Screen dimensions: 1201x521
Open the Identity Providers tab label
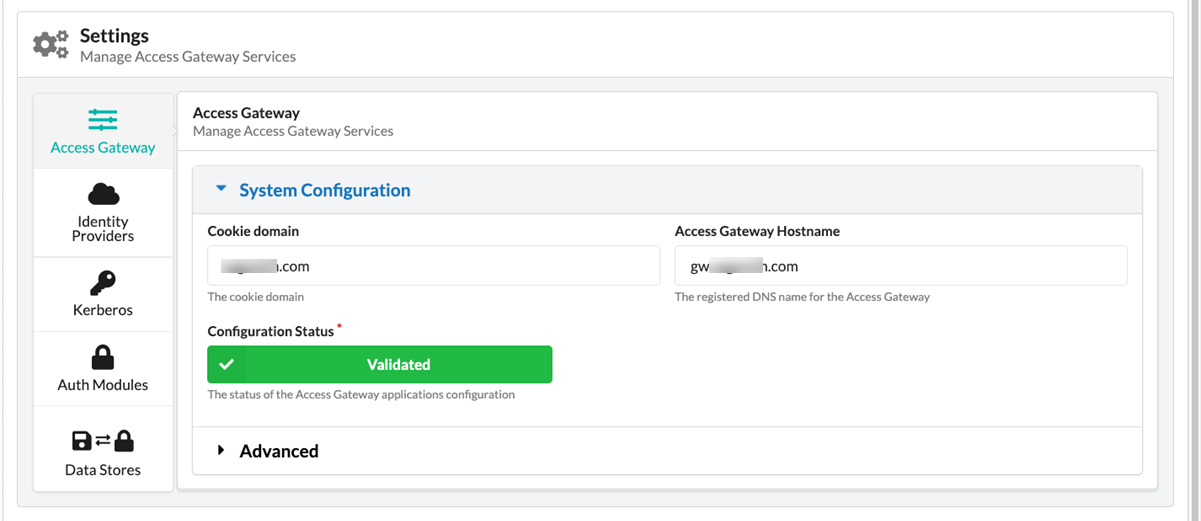coord(103,229)
